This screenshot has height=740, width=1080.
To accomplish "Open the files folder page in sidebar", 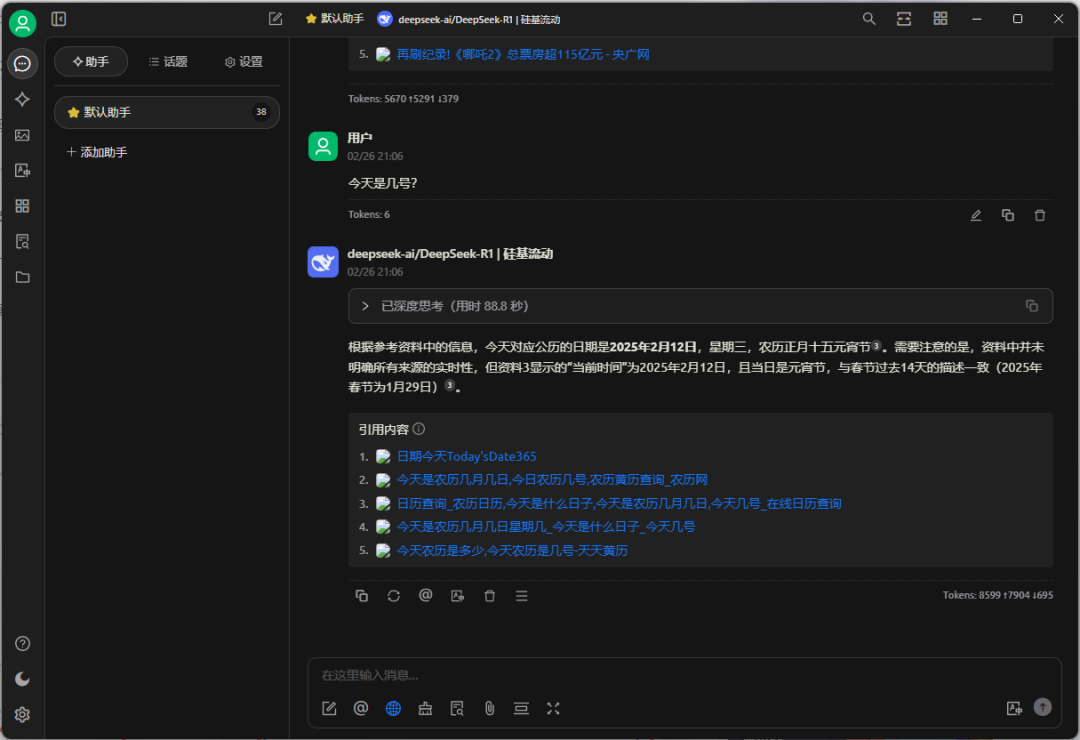I will 23,277.
